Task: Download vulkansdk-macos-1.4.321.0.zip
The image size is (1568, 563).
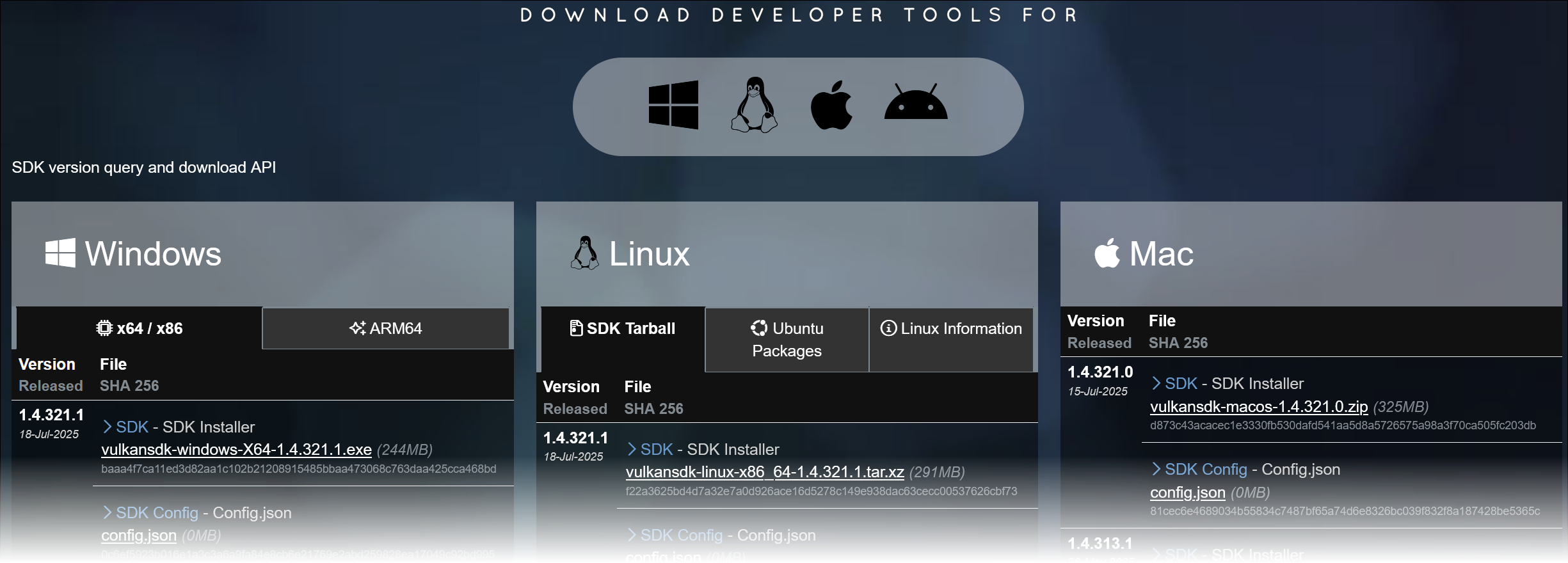Action: point(1258,406)
